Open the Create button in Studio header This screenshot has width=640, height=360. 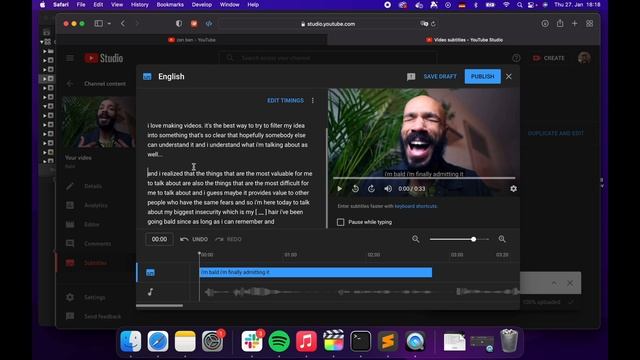coord(549,58)
